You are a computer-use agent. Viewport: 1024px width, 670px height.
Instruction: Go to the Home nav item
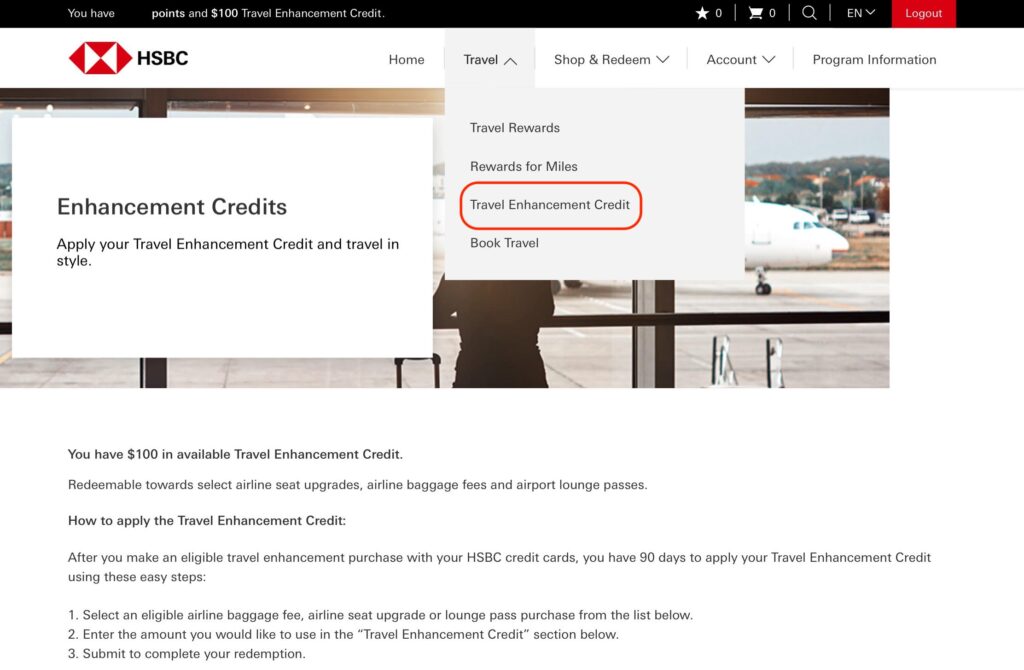coord(406,60)
